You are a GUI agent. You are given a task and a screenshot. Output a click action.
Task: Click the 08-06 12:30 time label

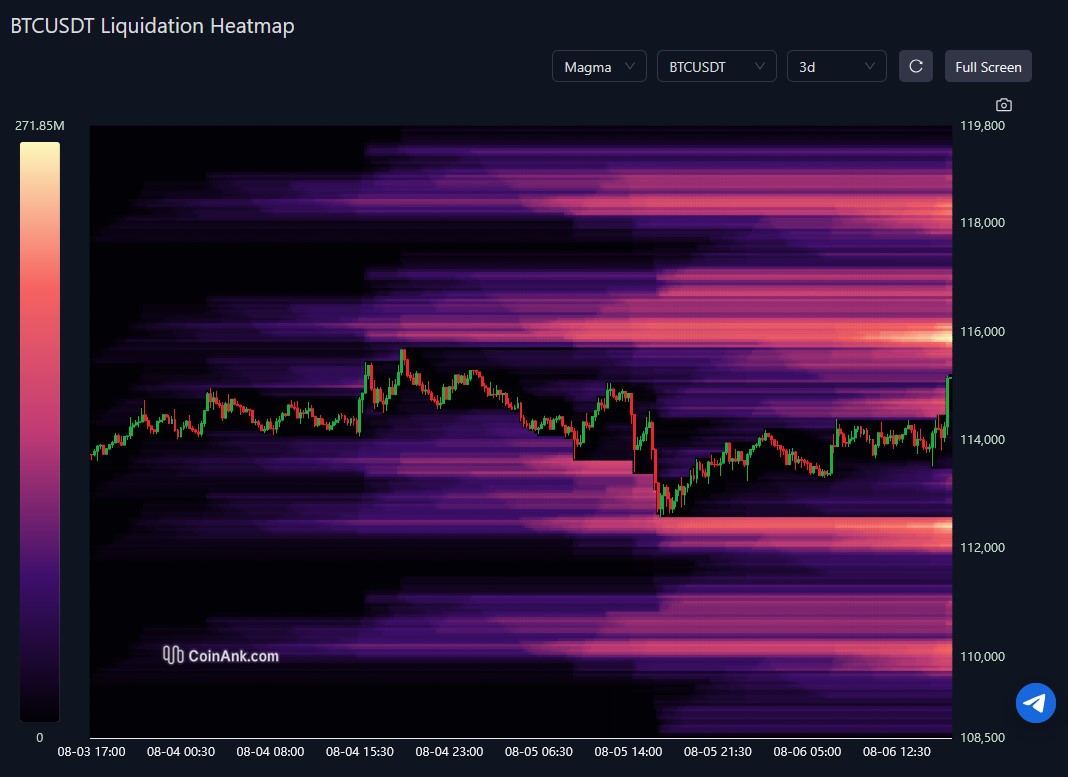click(x=896, y=752)
